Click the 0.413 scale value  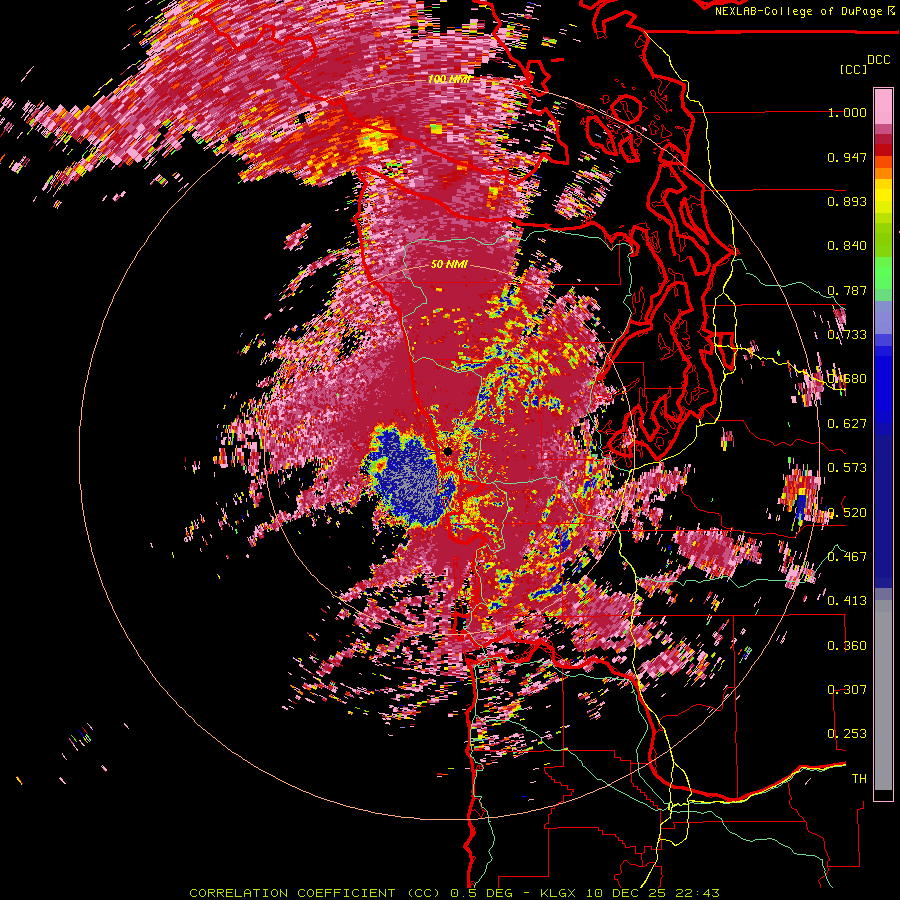[x=847, y=601]
